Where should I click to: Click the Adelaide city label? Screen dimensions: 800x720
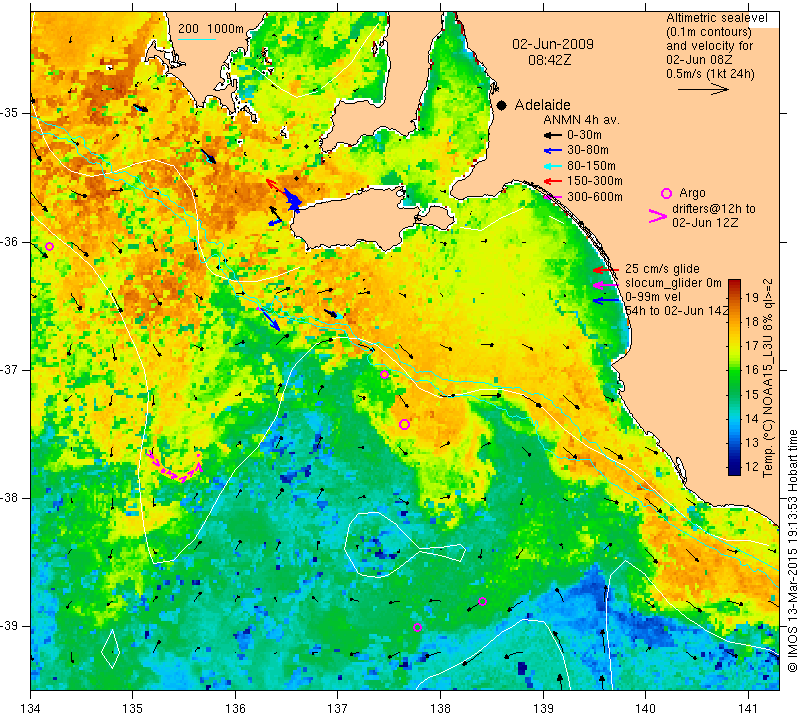(542, 105)
